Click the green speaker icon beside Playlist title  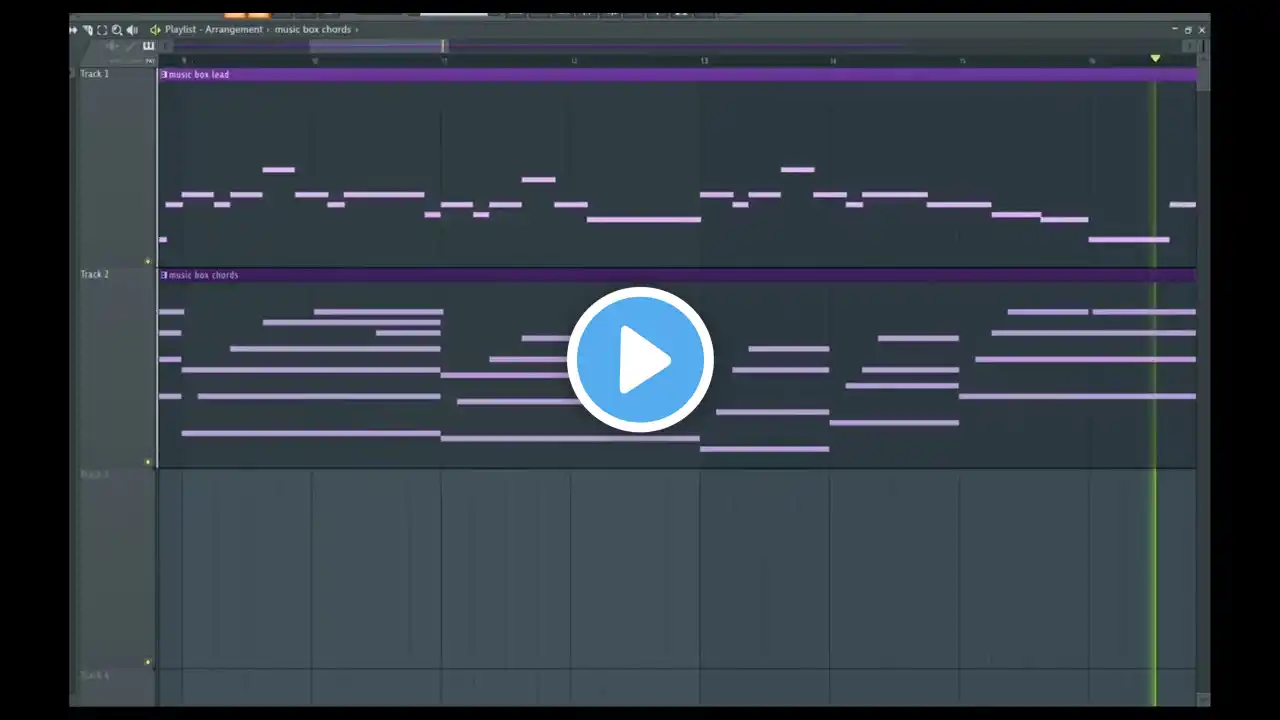coord(155,30)
